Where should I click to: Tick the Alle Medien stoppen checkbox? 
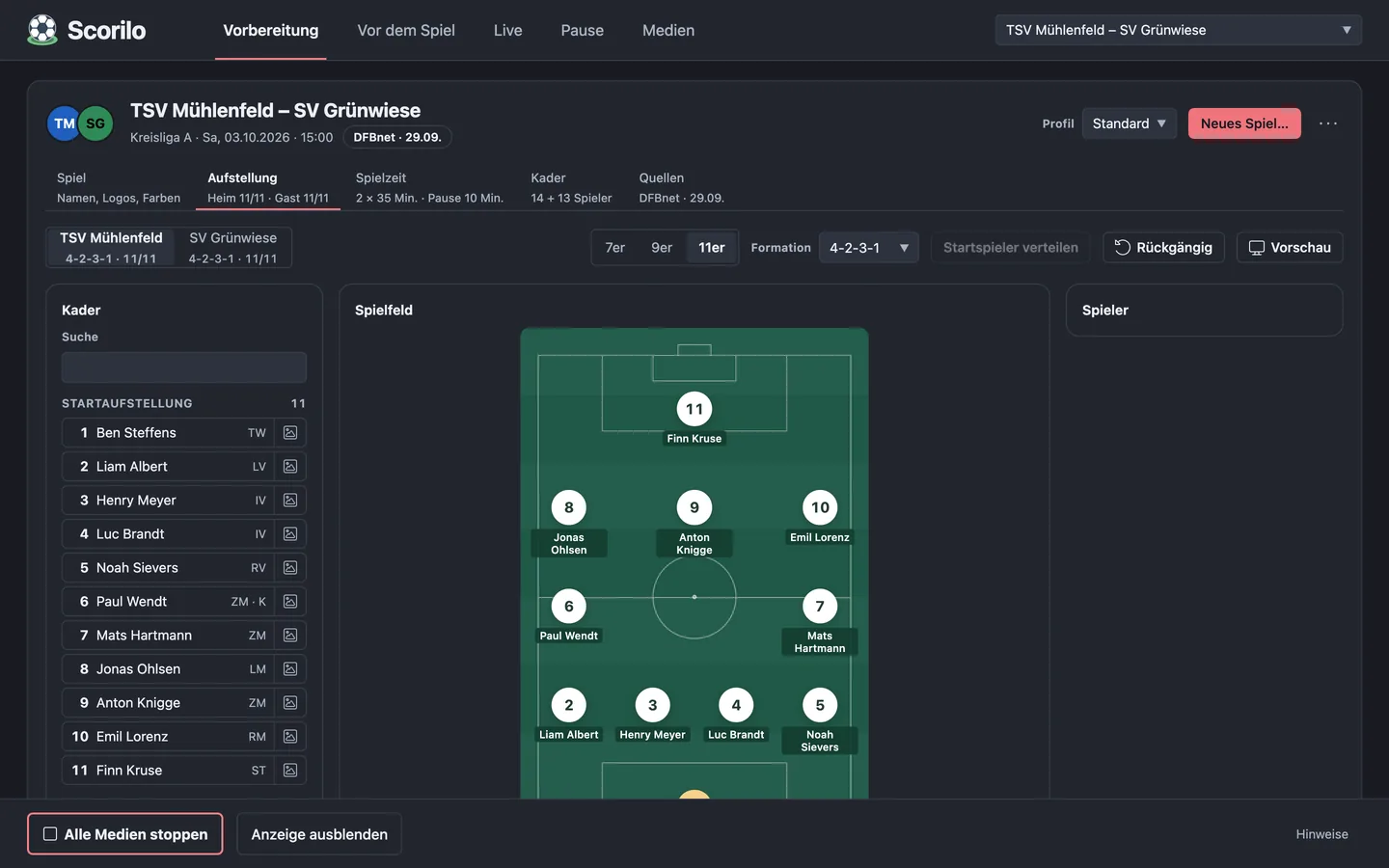click(x=50, y=834)
